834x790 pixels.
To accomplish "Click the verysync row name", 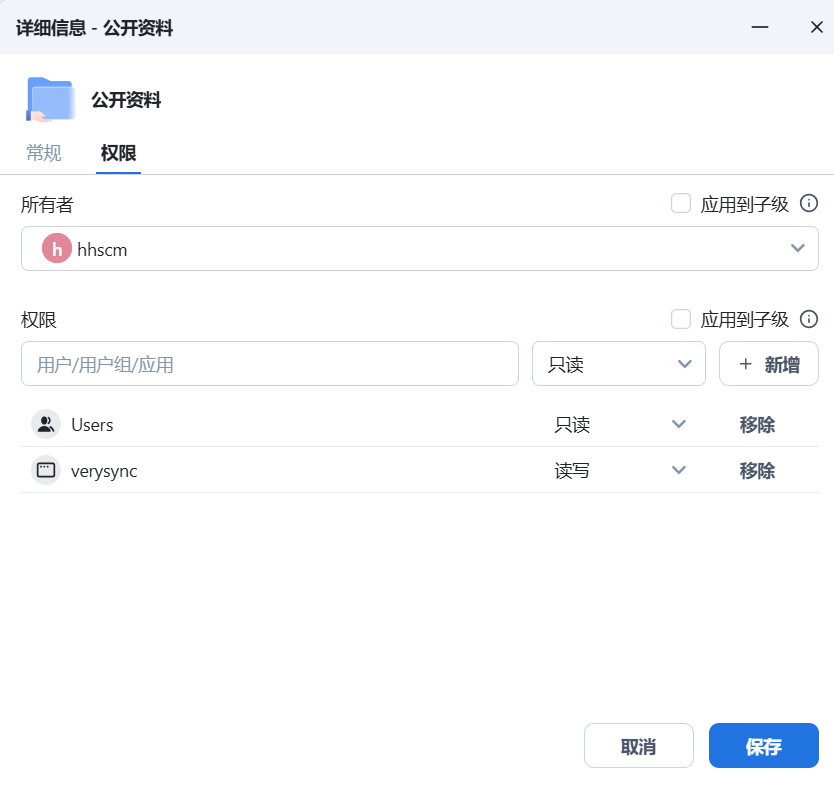I will pos(104,471).
